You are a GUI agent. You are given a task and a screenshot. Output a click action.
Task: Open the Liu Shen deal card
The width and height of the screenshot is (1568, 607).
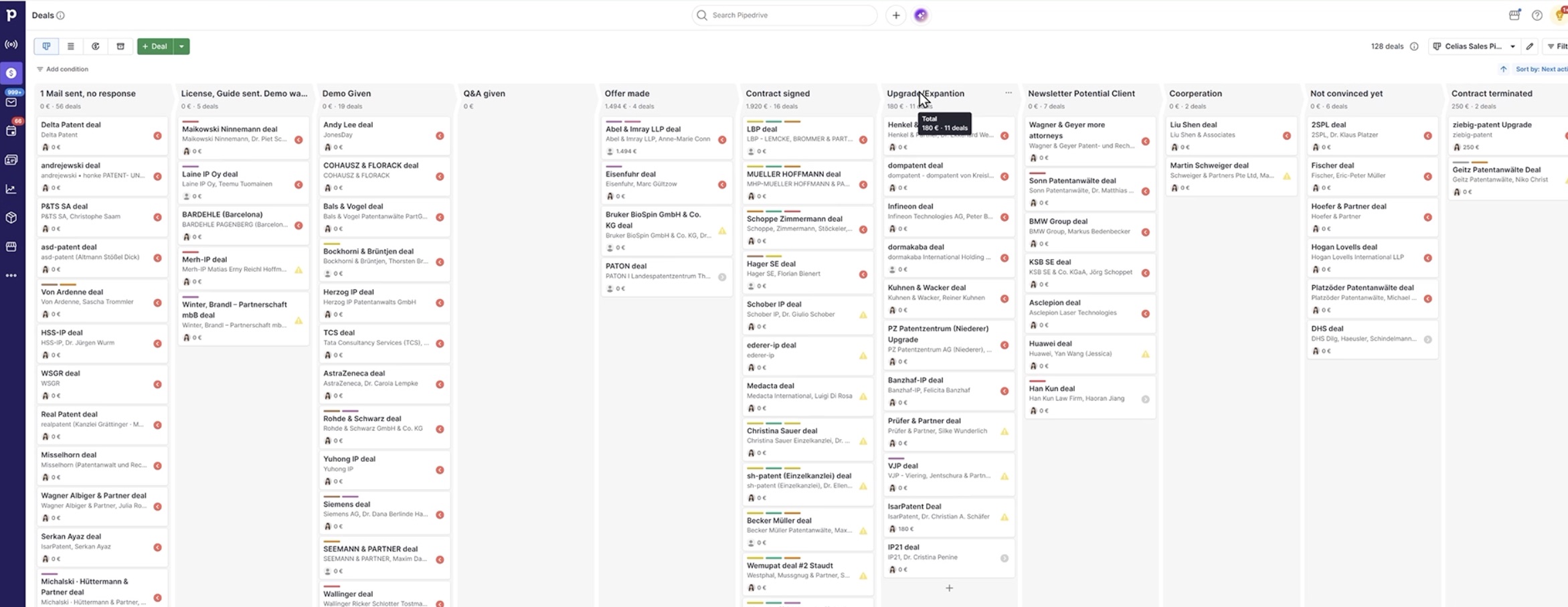[x=1231, y=135]
